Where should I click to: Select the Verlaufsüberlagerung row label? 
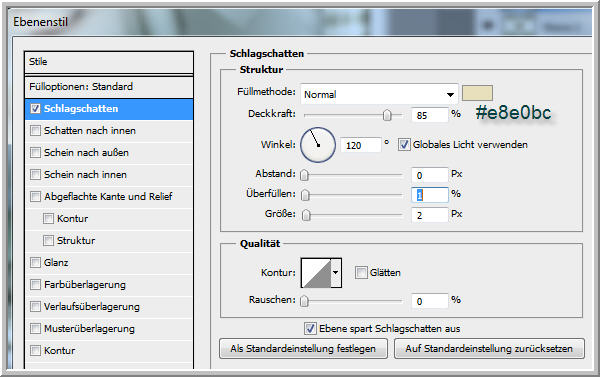[91, 307]
